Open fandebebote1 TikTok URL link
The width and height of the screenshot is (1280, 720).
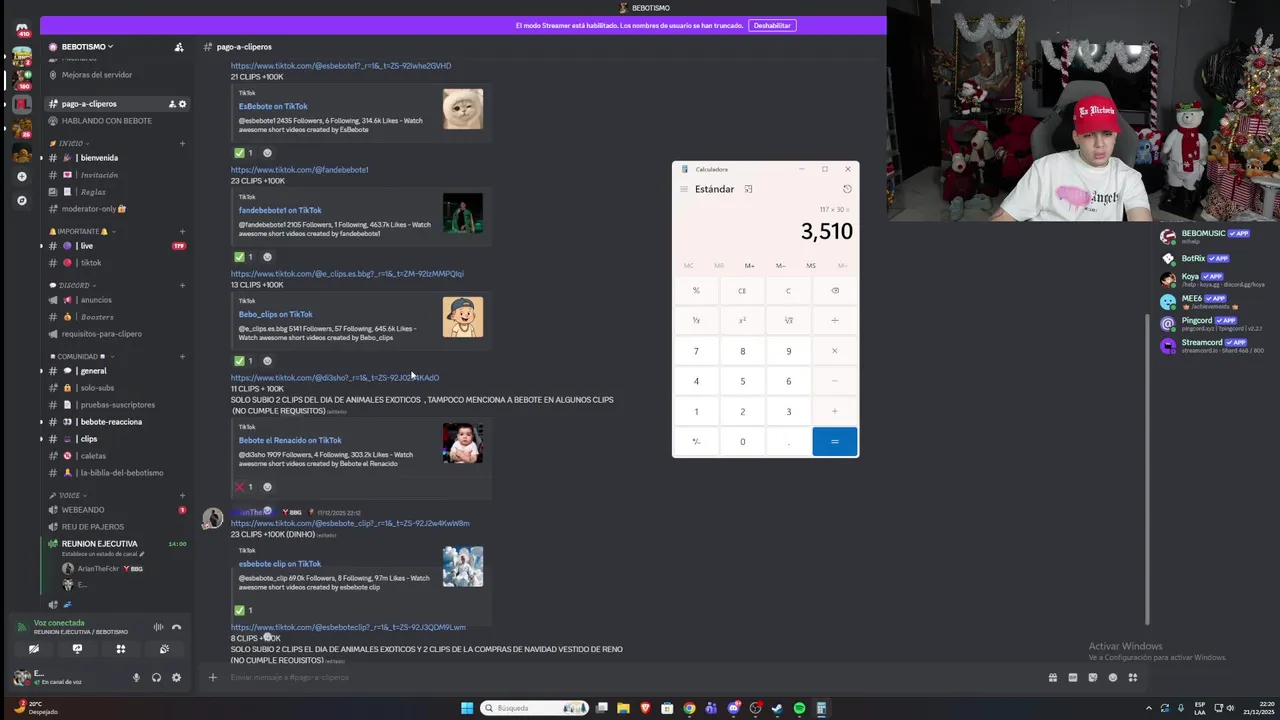pos(300,170)
